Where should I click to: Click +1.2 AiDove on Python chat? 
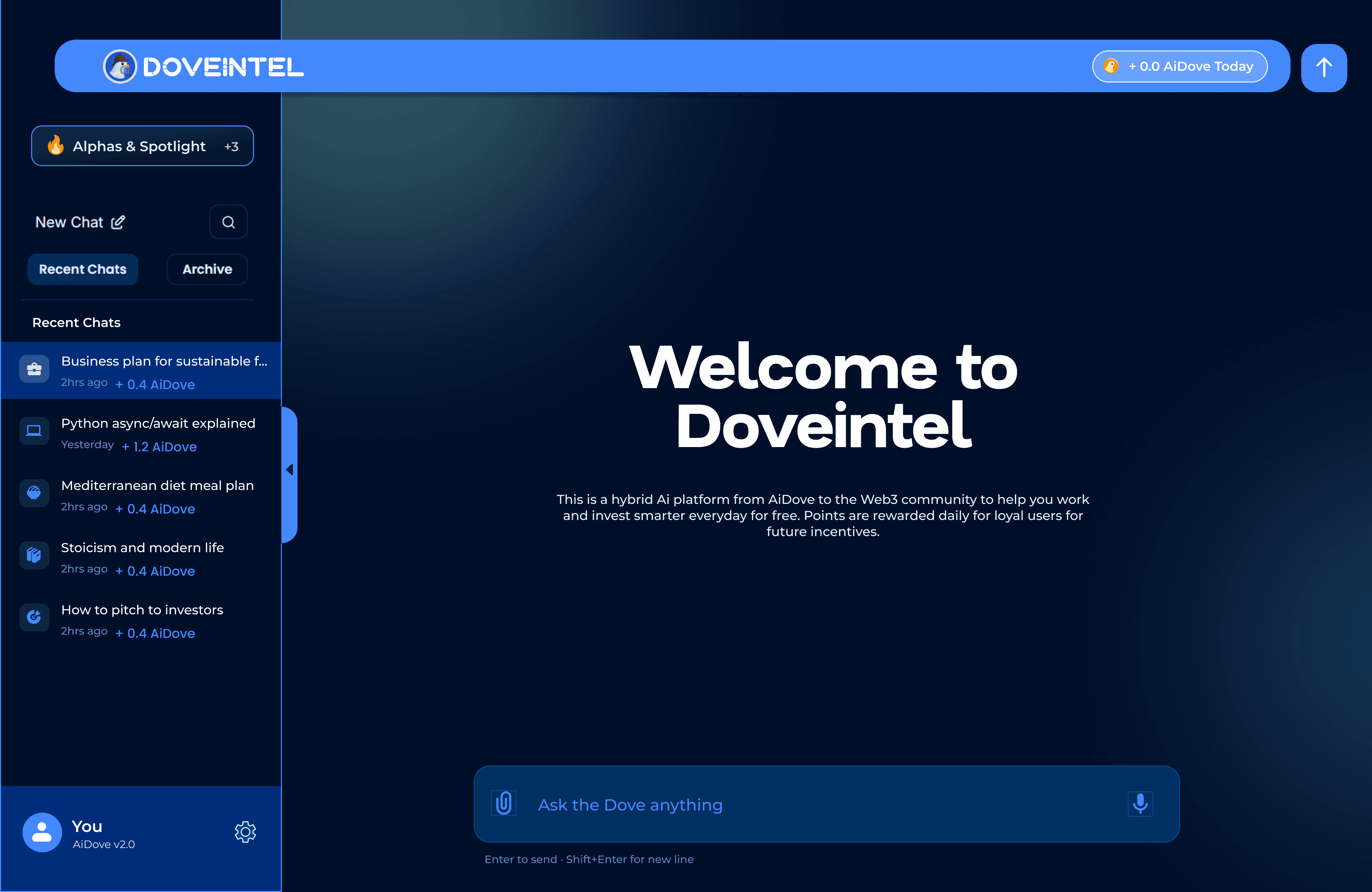click(x=159, y=447)
